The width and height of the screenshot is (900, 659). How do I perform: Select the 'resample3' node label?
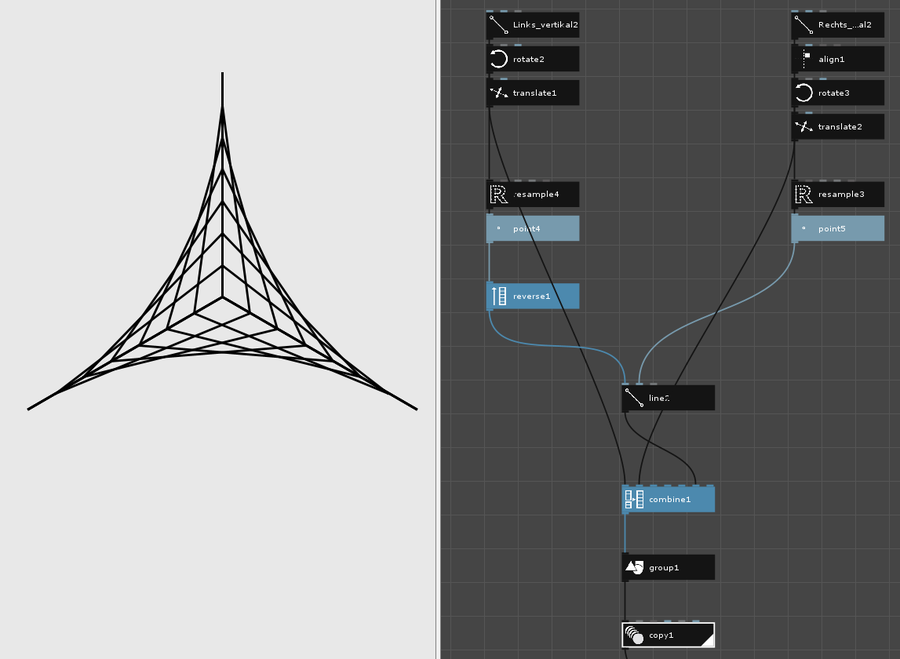click(841, 194)
